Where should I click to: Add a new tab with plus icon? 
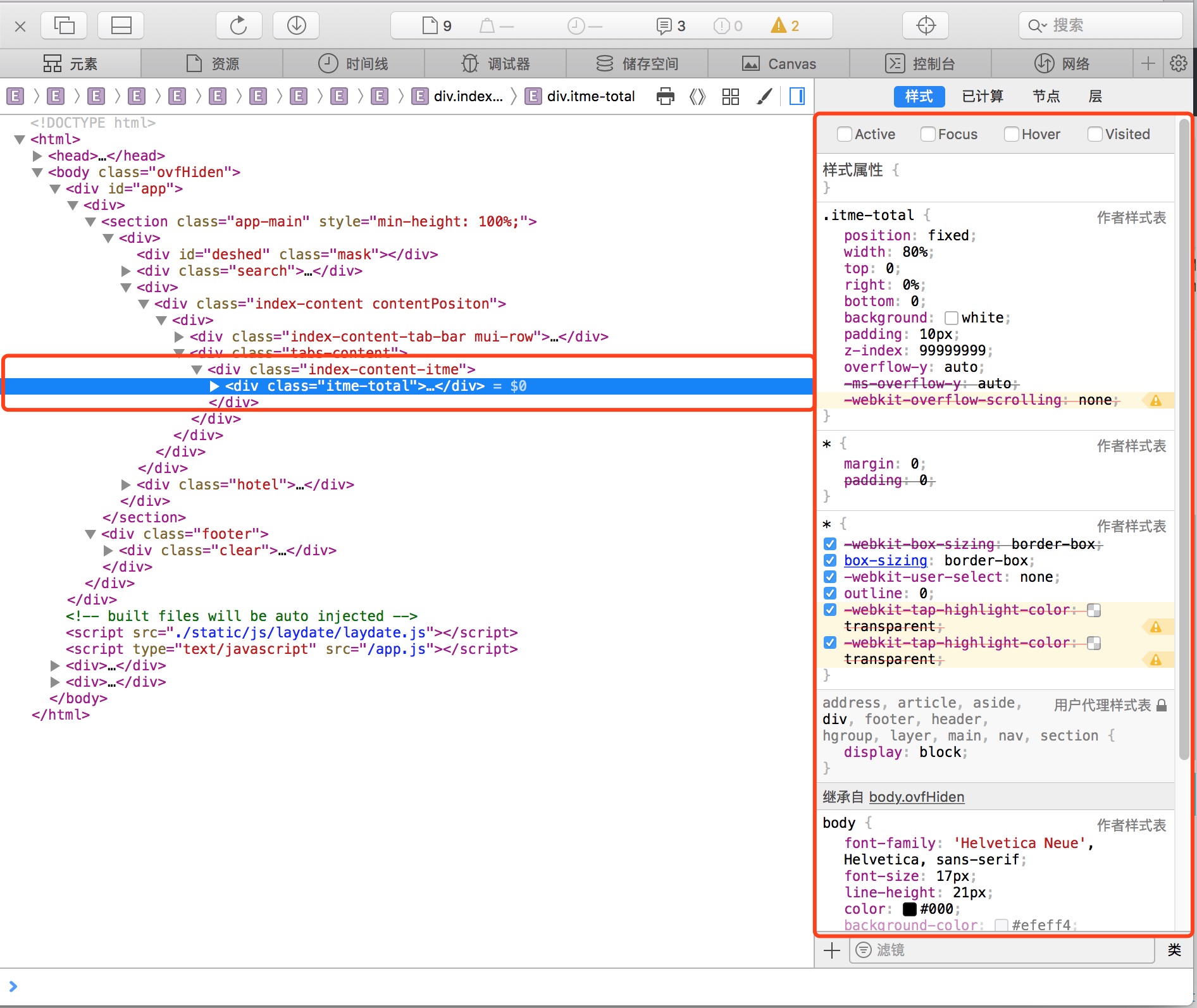(x=1148, y=64)
